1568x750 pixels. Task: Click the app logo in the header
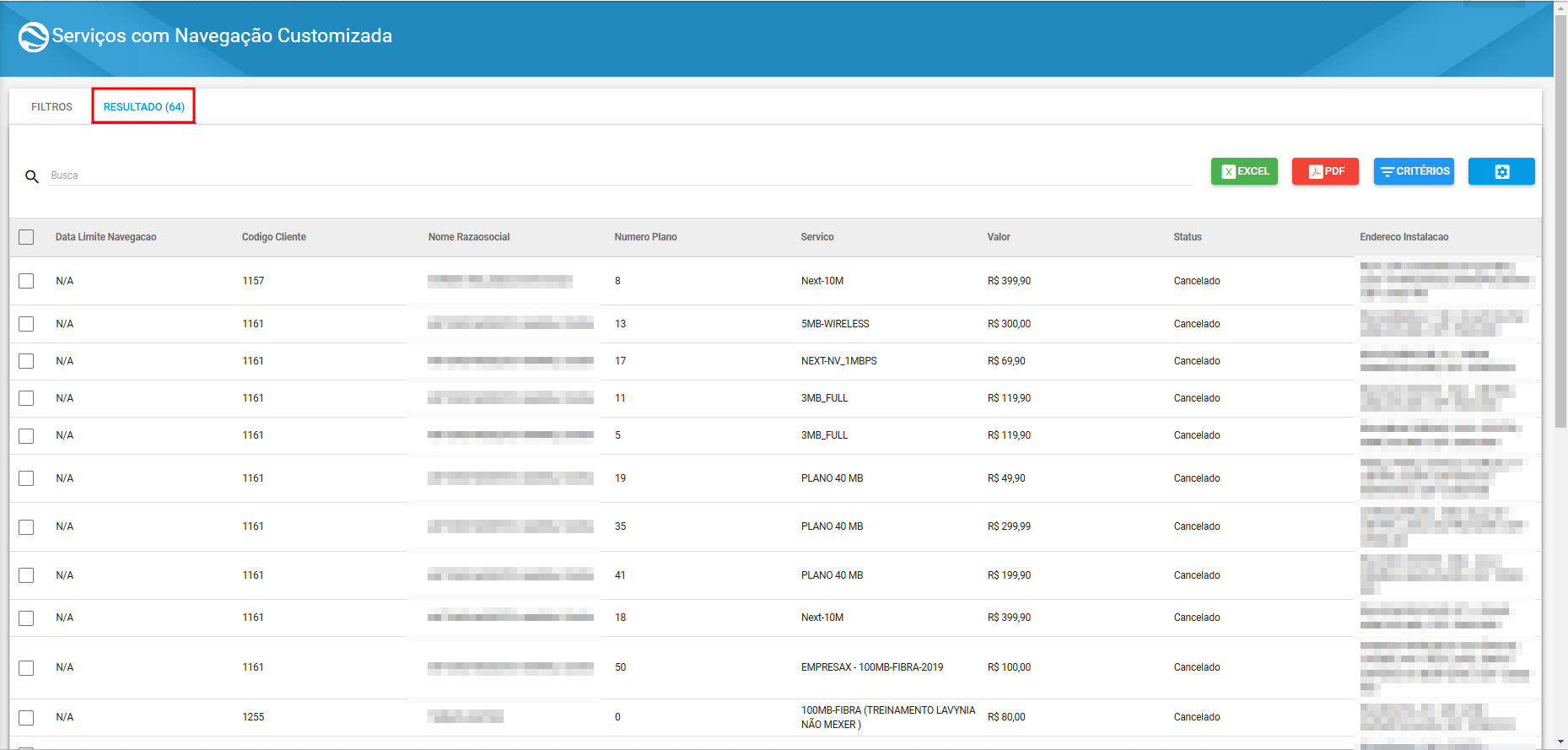click(34, 36)
